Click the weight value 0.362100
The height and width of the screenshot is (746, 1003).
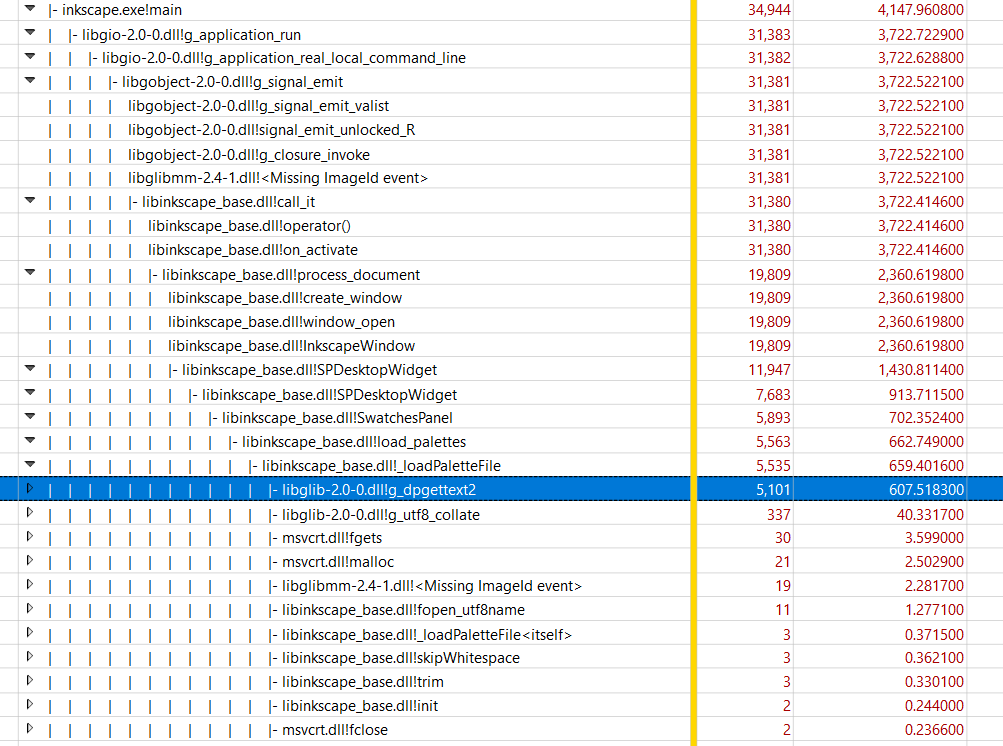[x=934, y=658]
